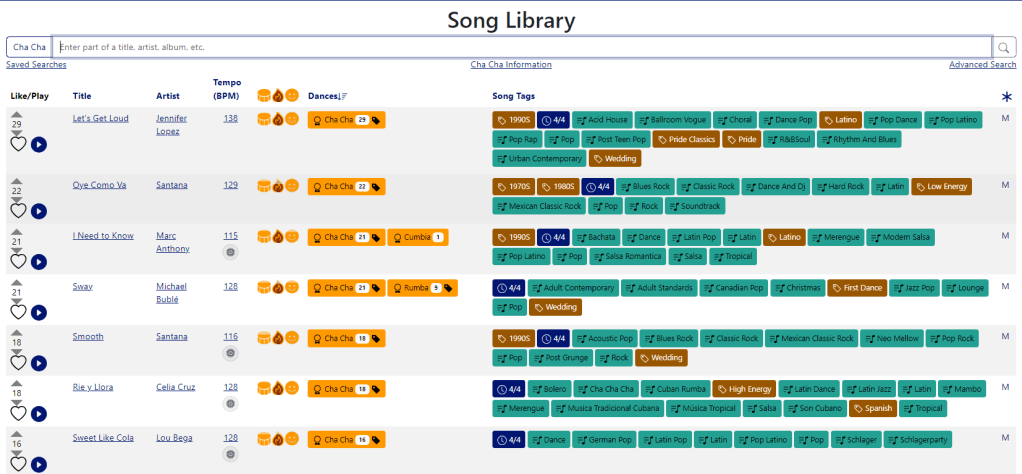This screenshot has width=1022, height=474.
Task: Click the Pride Classics tag
Action: coord(686,140)
